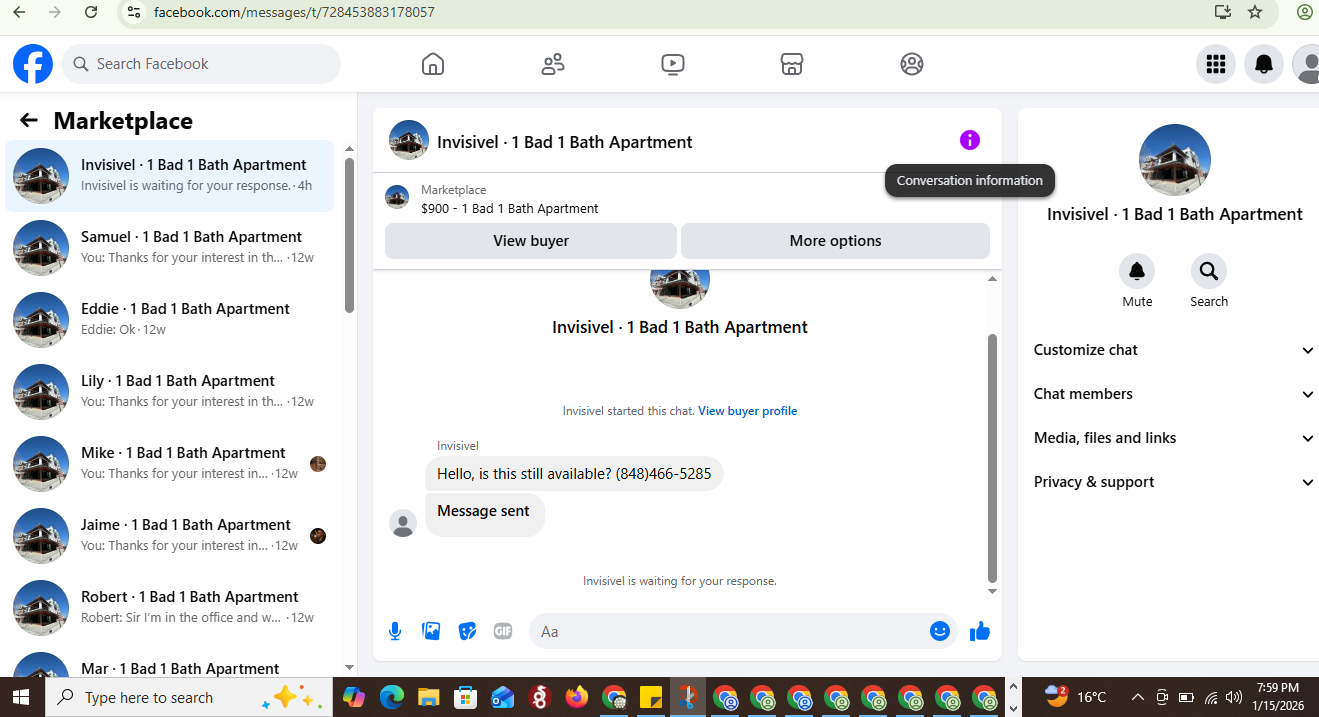Expand the Chat members section
Screen dimensions: 1319x717
coord(1174,394)
